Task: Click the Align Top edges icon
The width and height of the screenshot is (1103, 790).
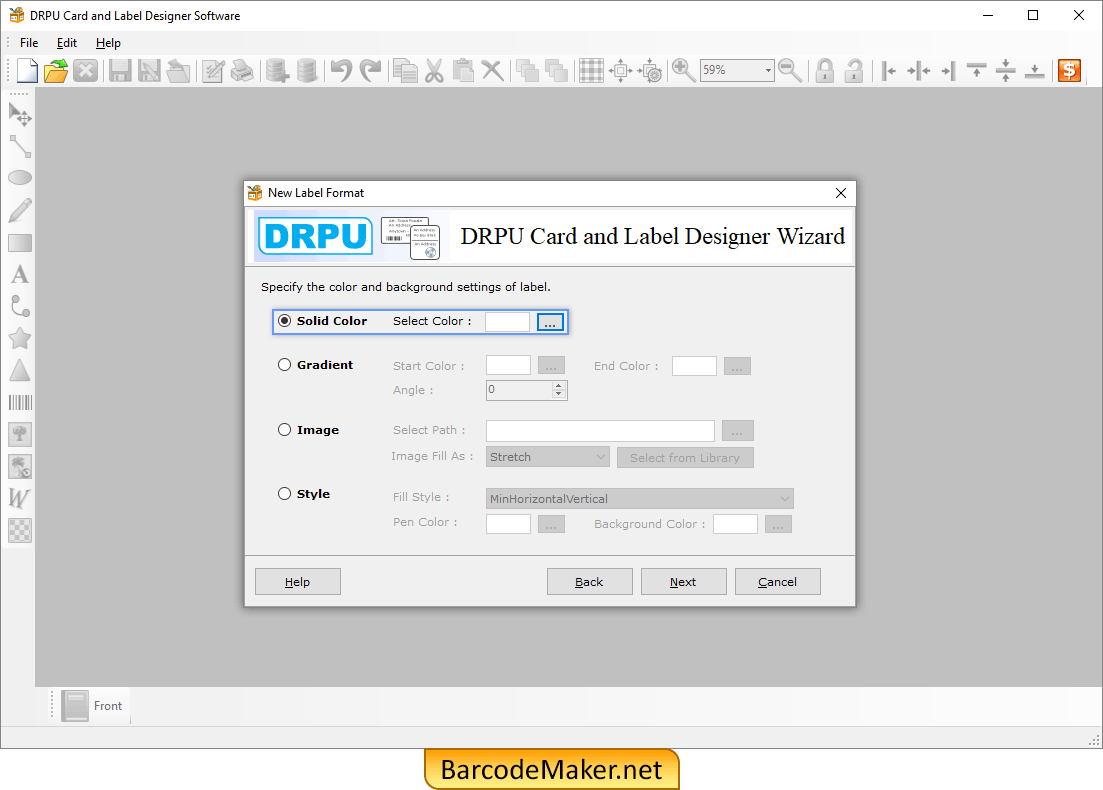Action: (x=976, y=70)
